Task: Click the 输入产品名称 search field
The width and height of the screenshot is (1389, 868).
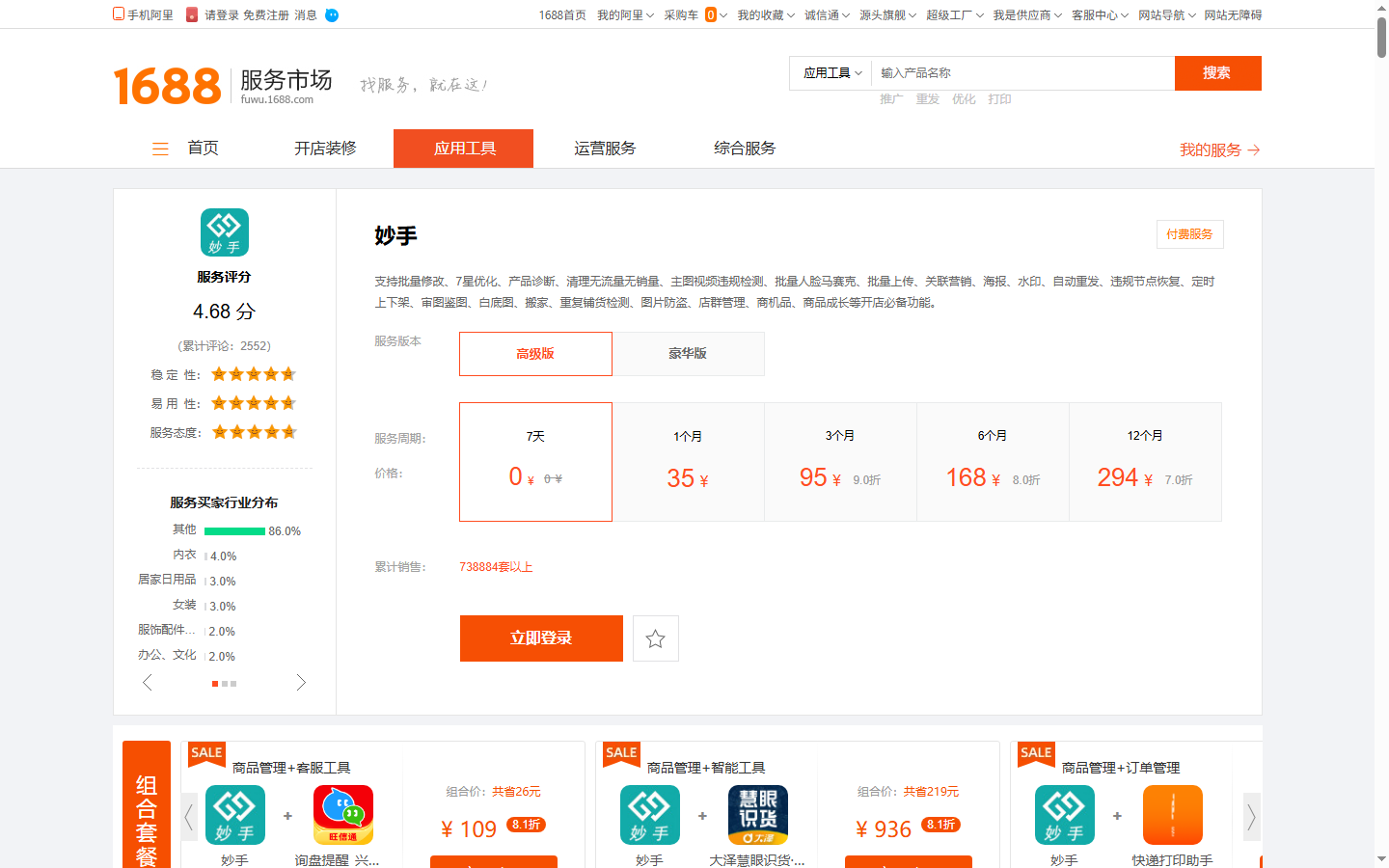Action: (1022, 73)
